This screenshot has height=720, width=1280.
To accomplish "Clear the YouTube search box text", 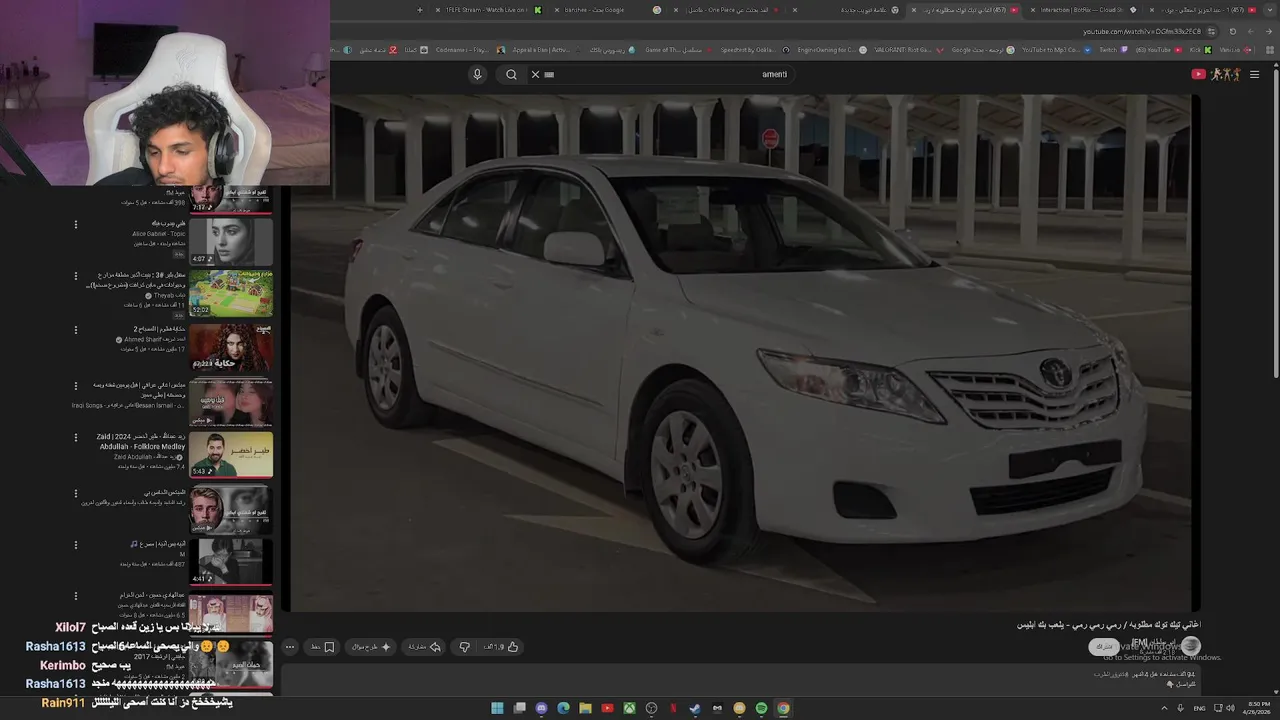I will [535, 74].
